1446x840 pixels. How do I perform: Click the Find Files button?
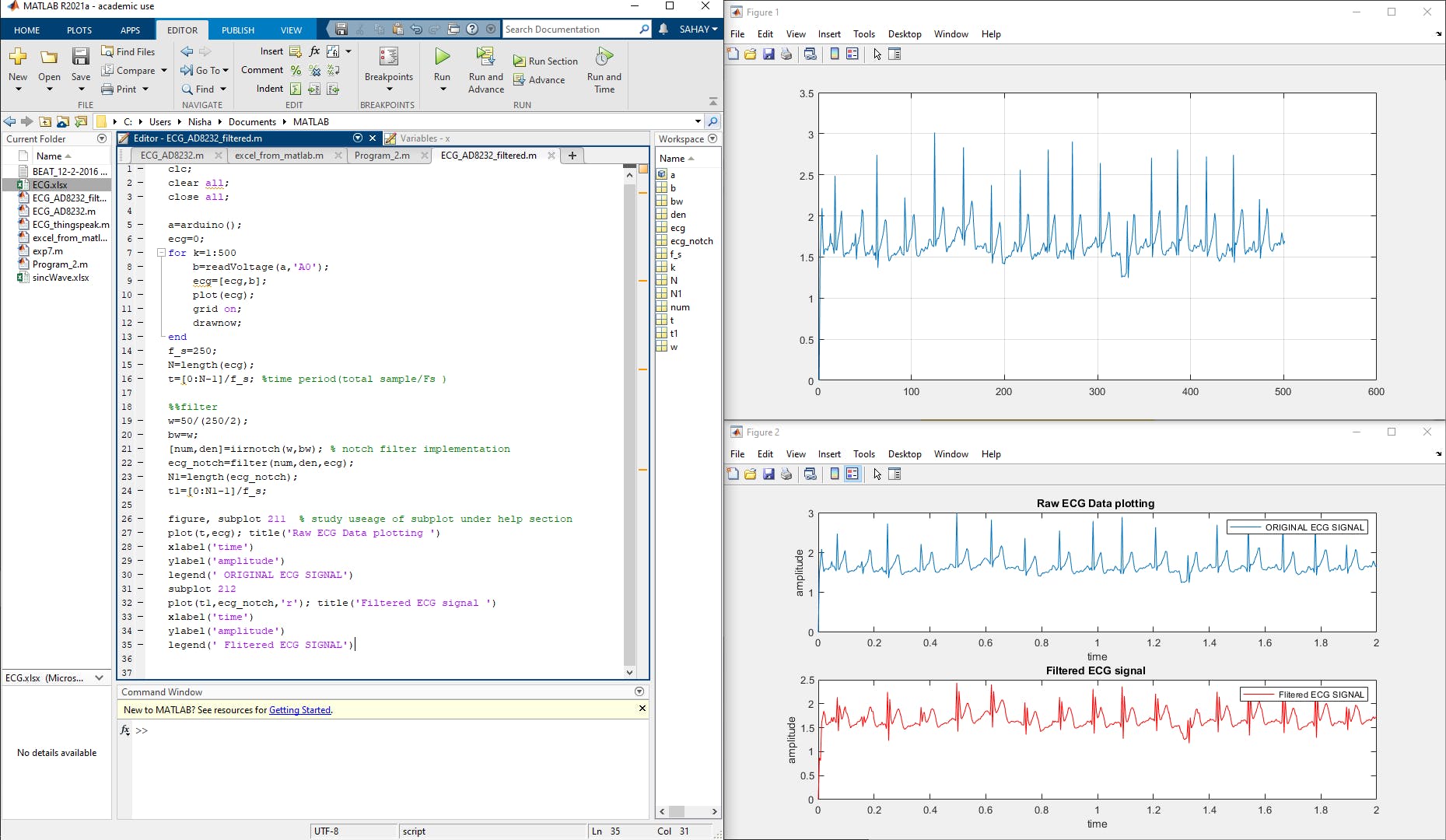click(128, 51)
